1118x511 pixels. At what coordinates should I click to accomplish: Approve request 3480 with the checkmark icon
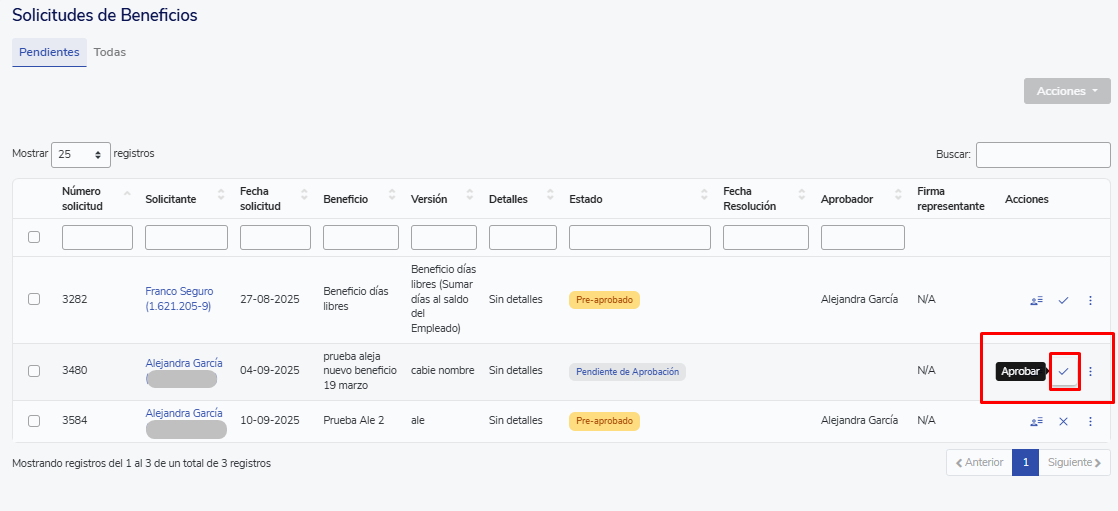1063,371
